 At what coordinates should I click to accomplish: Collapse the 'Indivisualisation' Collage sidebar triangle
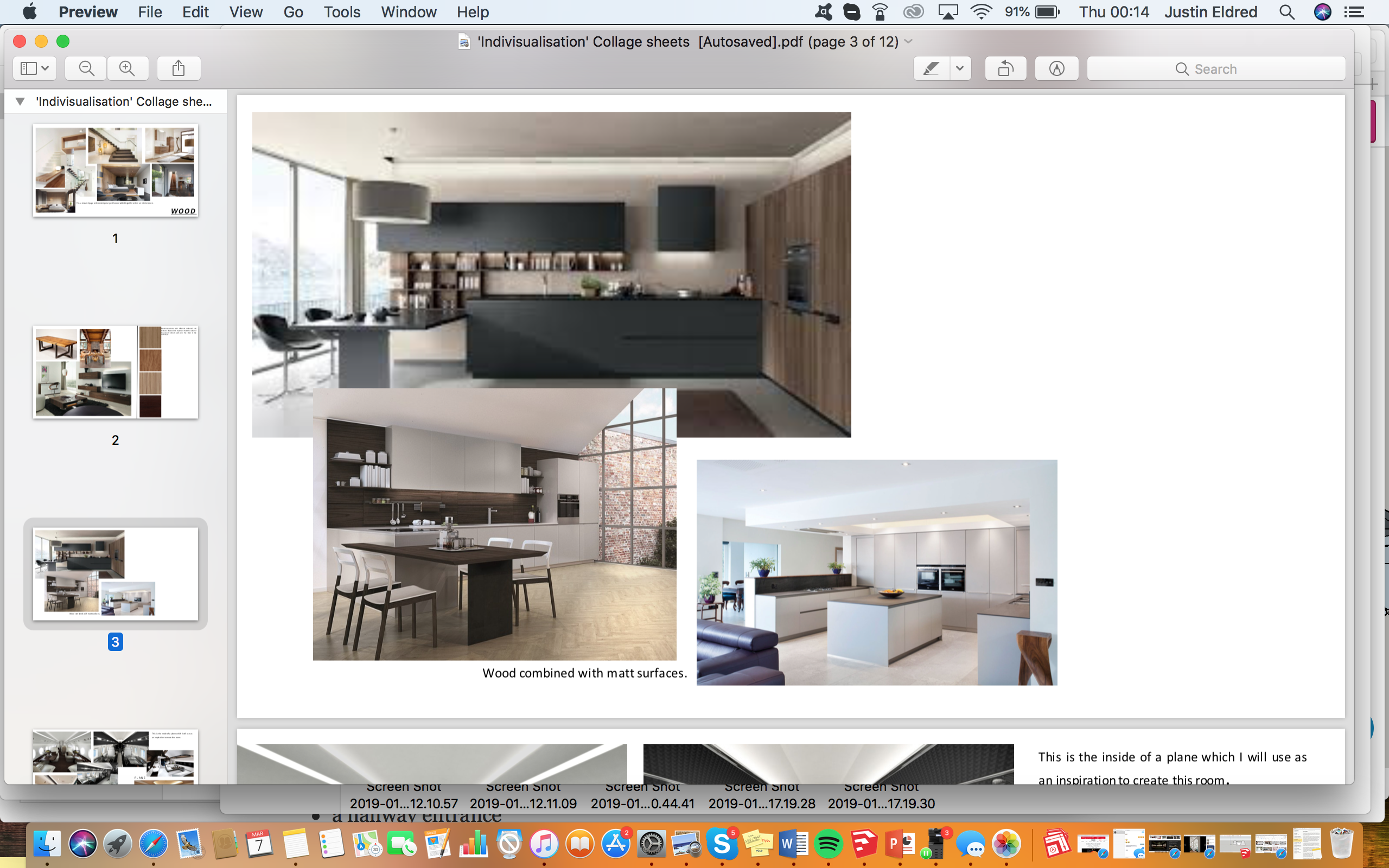20,101
